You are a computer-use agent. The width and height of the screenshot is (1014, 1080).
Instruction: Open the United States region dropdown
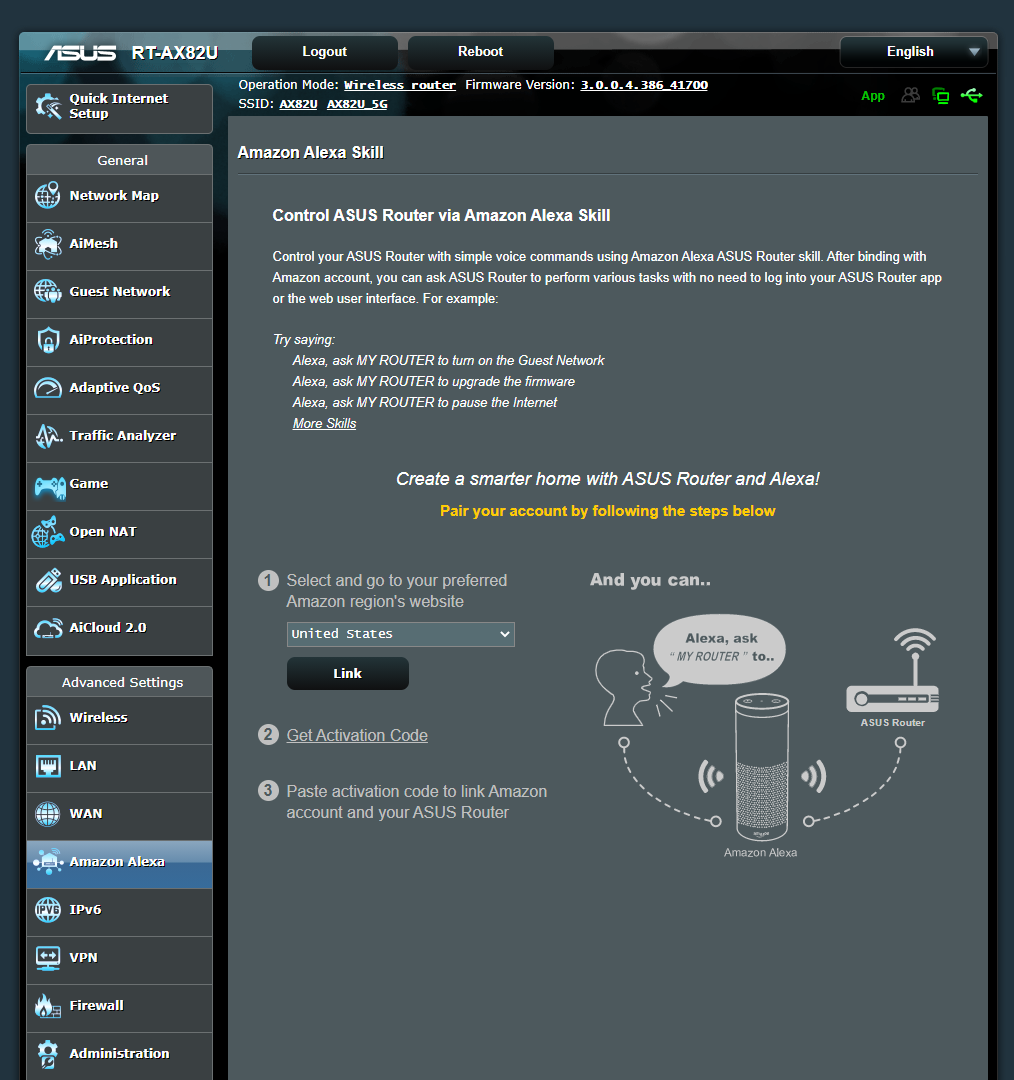click(400, 634)
